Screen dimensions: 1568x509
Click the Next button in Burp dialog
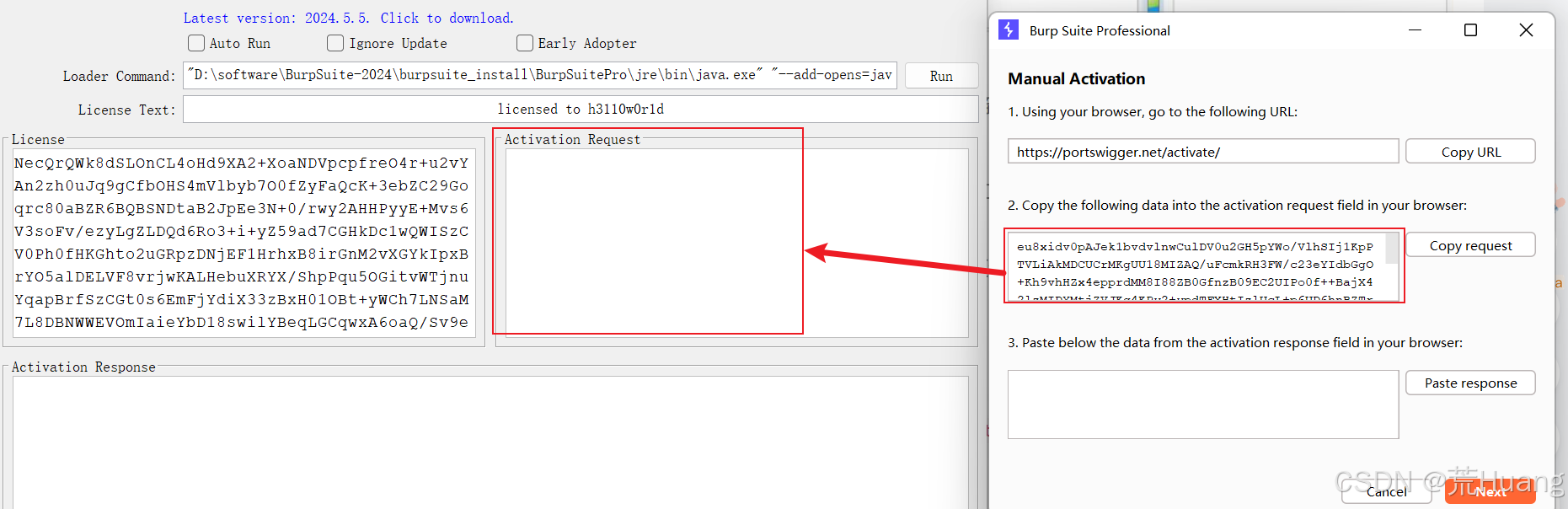(1490, 491)
